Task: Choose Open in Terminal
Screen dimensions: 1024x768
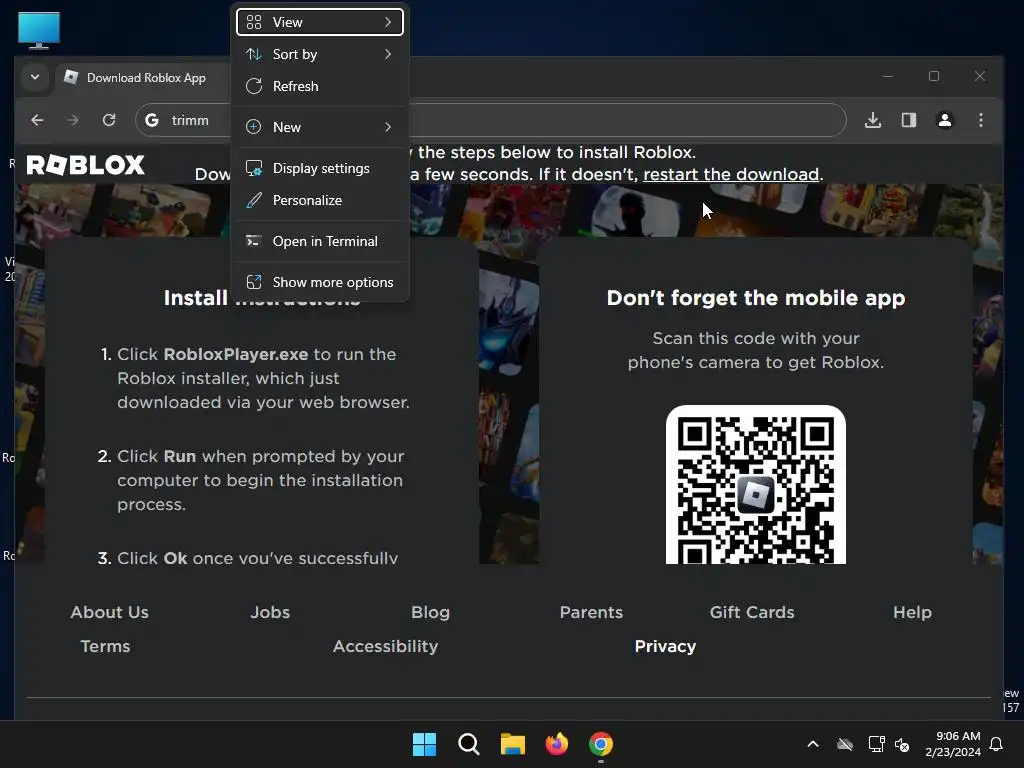Action: (x=319, y=241)
